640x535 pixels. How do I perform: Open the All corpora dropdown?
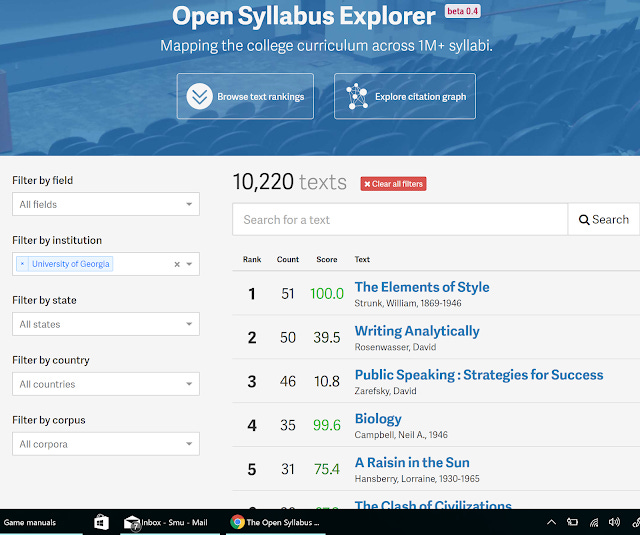pos(106,444)
